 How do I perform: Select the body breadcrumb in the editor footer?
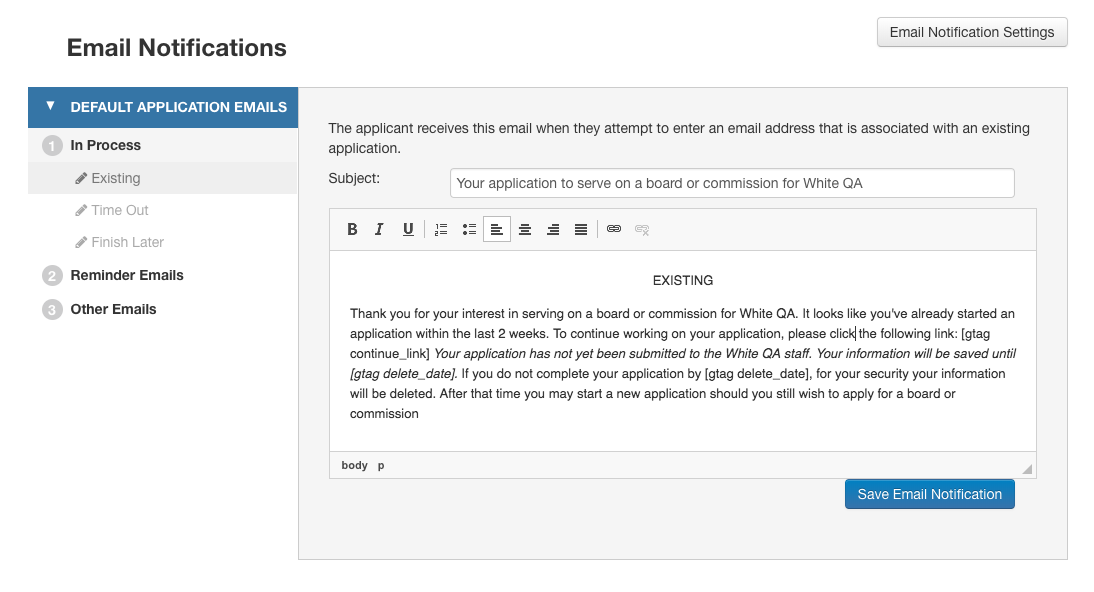354,465
